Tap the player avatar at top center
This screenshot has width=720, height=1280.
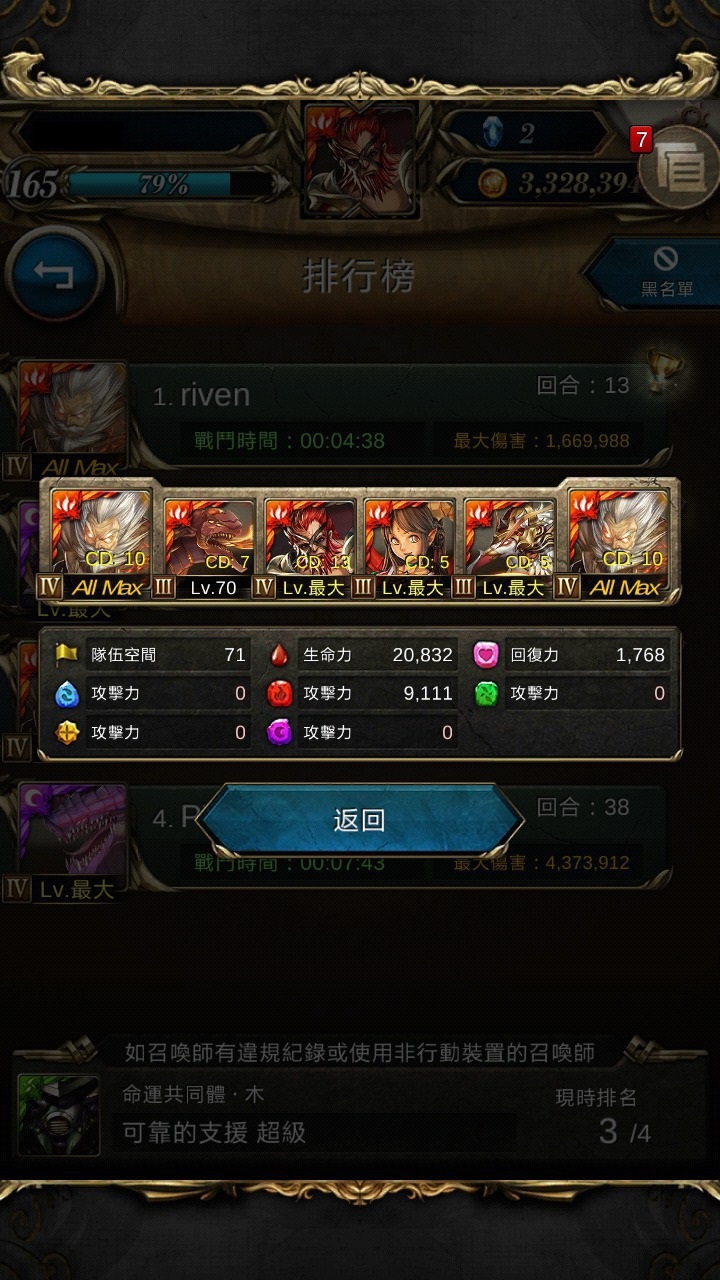360,158
